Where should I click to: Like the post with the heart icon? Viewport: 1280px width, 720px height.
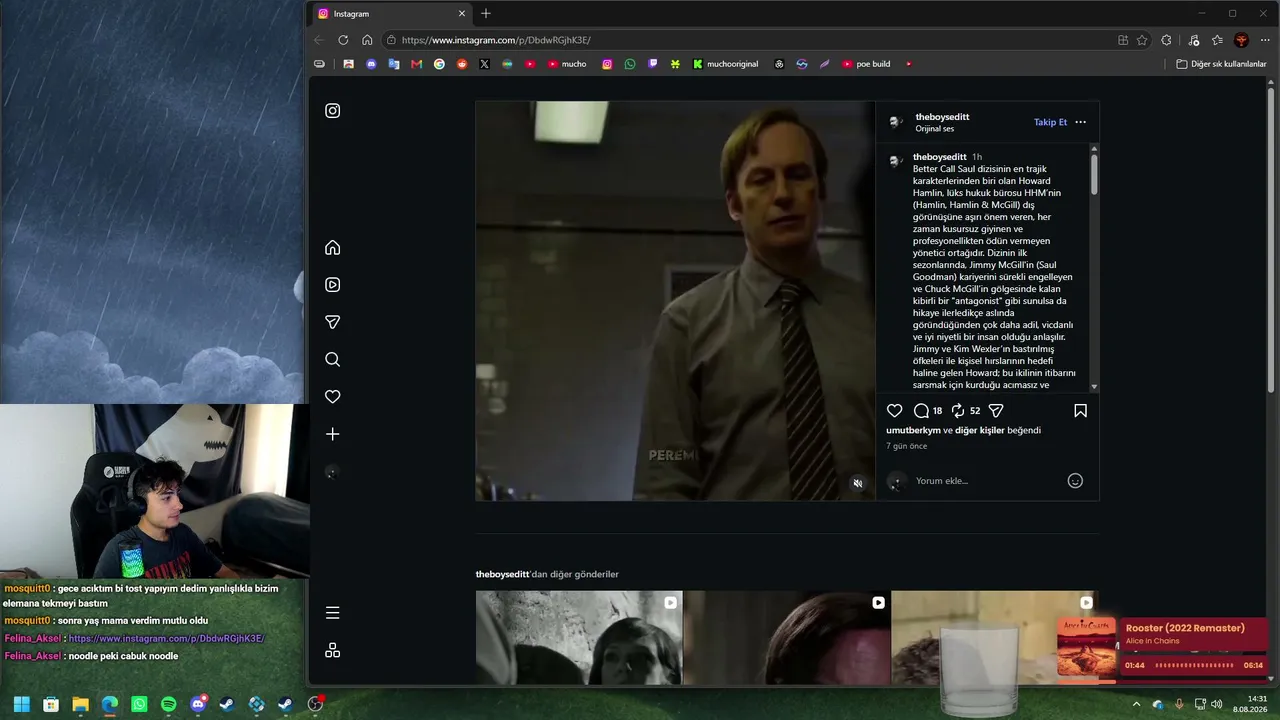coord(895,411)
